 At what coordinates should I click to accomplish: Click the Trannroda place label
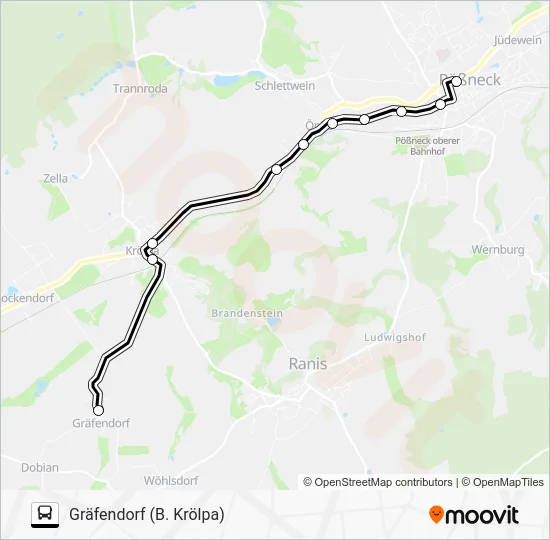point(140,89)
